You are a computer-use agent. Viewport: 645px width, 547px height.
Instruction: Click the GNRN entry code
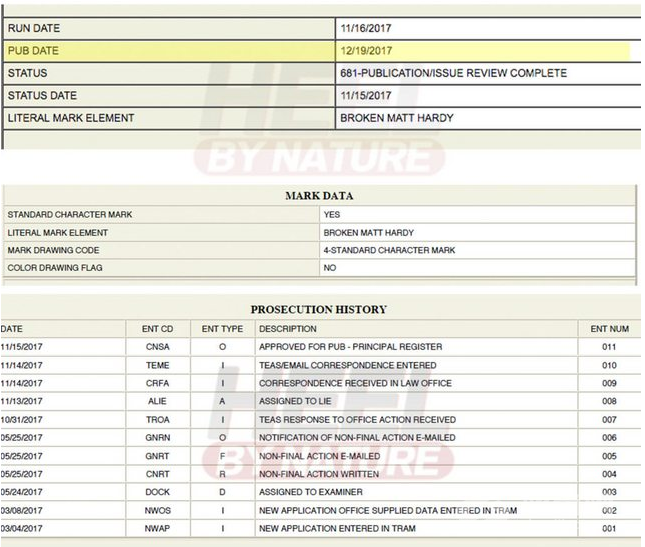click(158, 438)
